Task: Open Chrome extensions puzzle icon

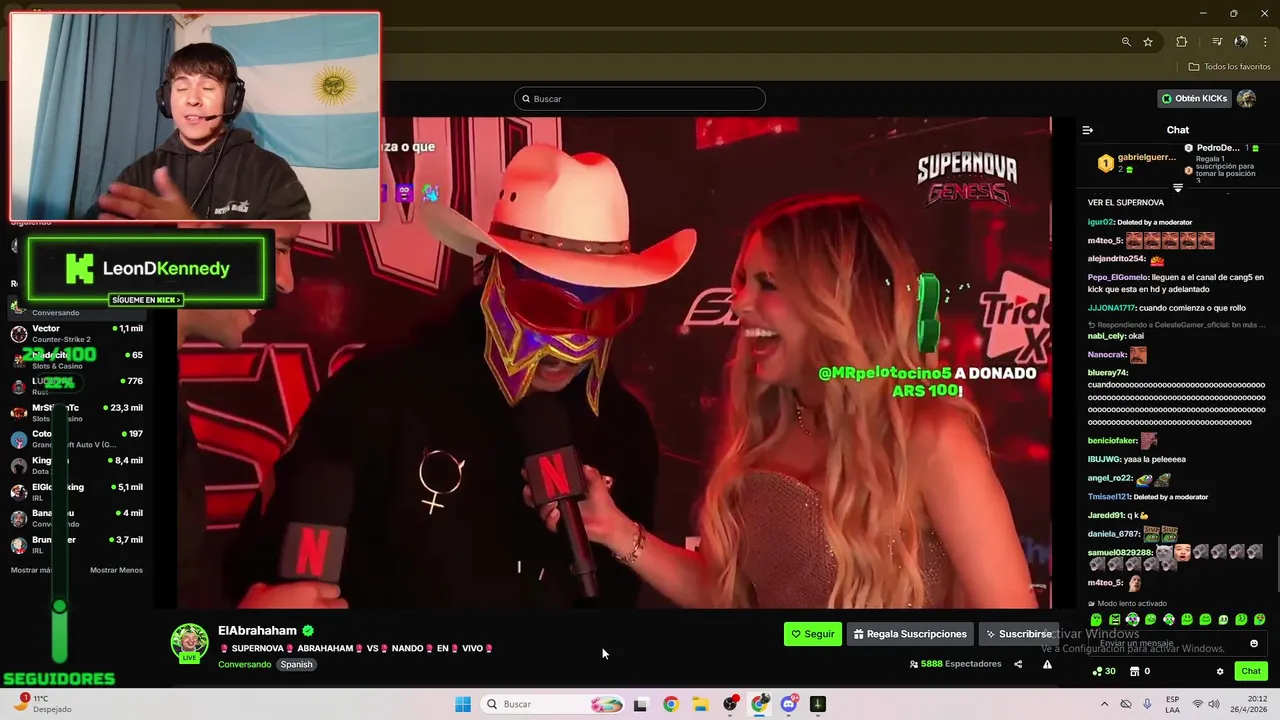Action: [x=1181, y=42]
